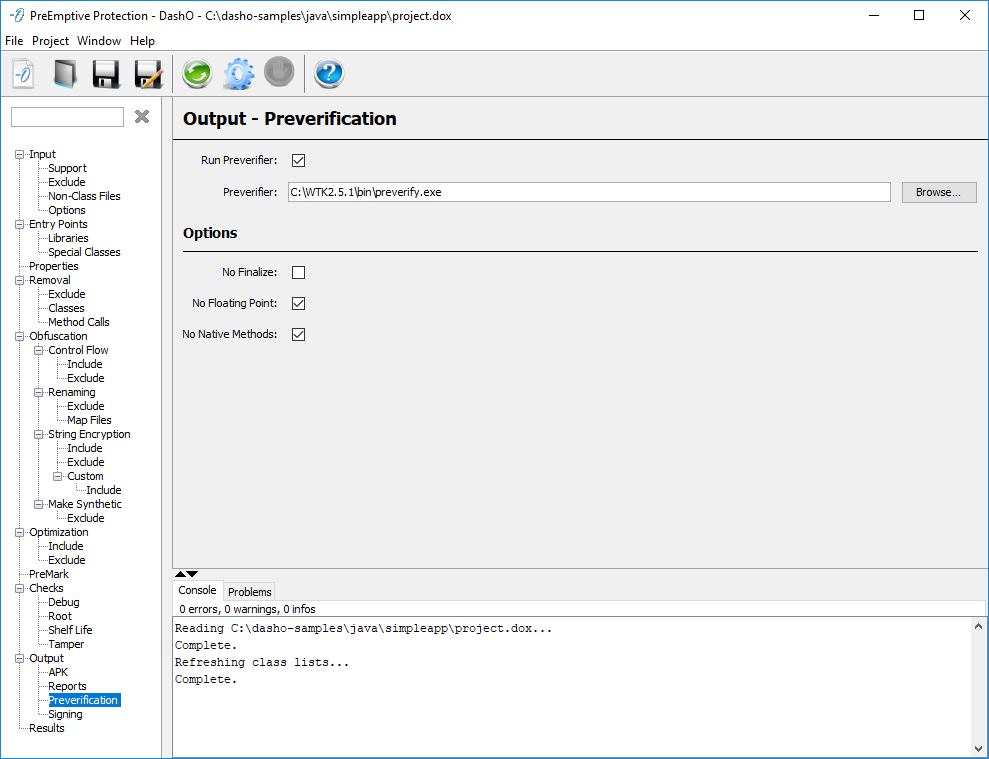This screenshot has width=989, height=759.
Task: Open help with the blue question mark icon
Action: pyautogui.click(x=329, y=74)
